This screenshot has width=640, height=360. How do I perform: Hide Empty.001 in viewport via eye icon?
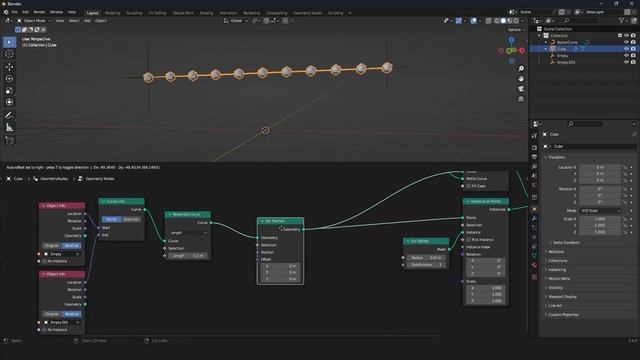click(x=626, y=62)
